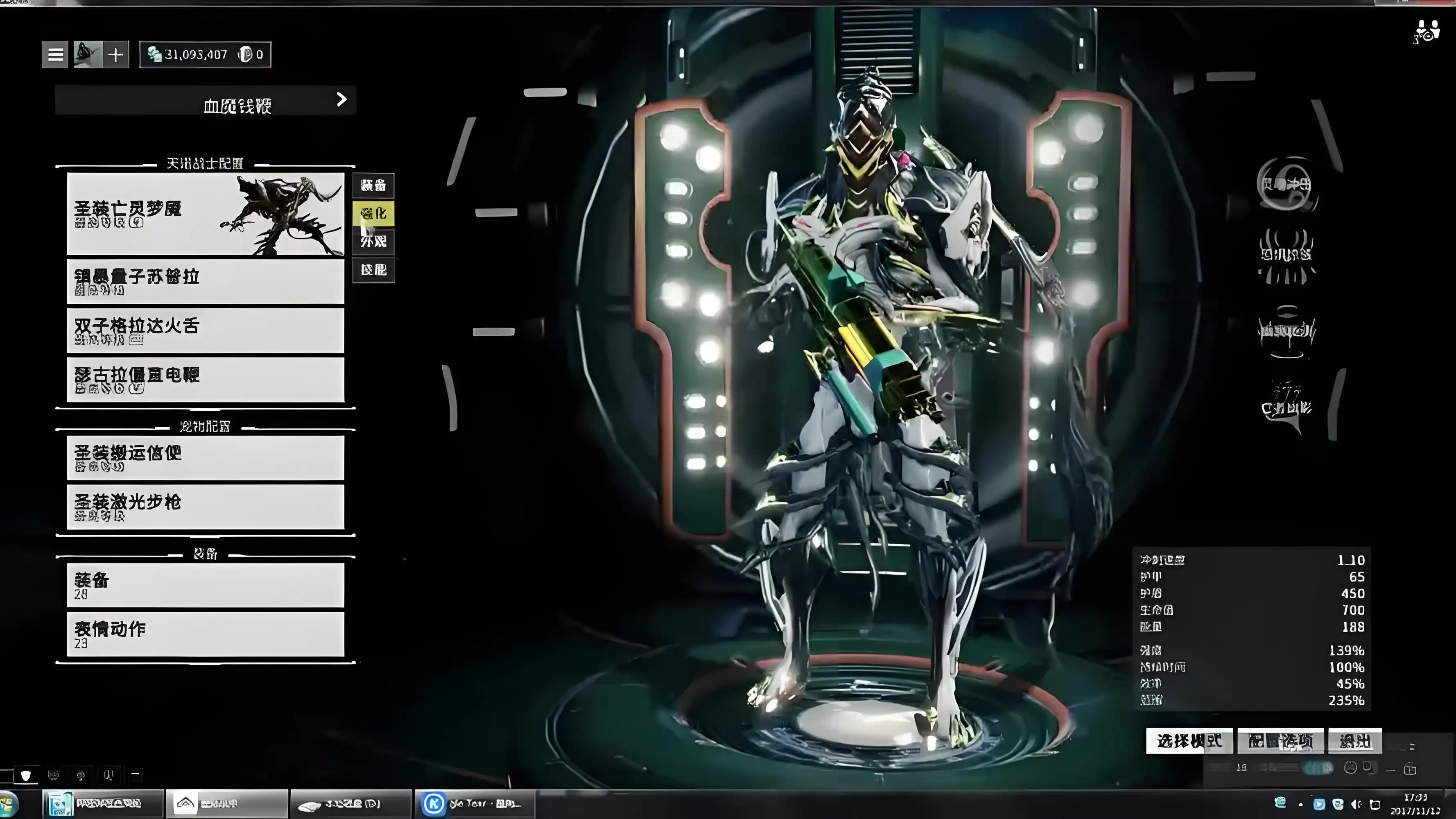
Task: Click the 选择模式 select mode button
Action: point(1189,740)
